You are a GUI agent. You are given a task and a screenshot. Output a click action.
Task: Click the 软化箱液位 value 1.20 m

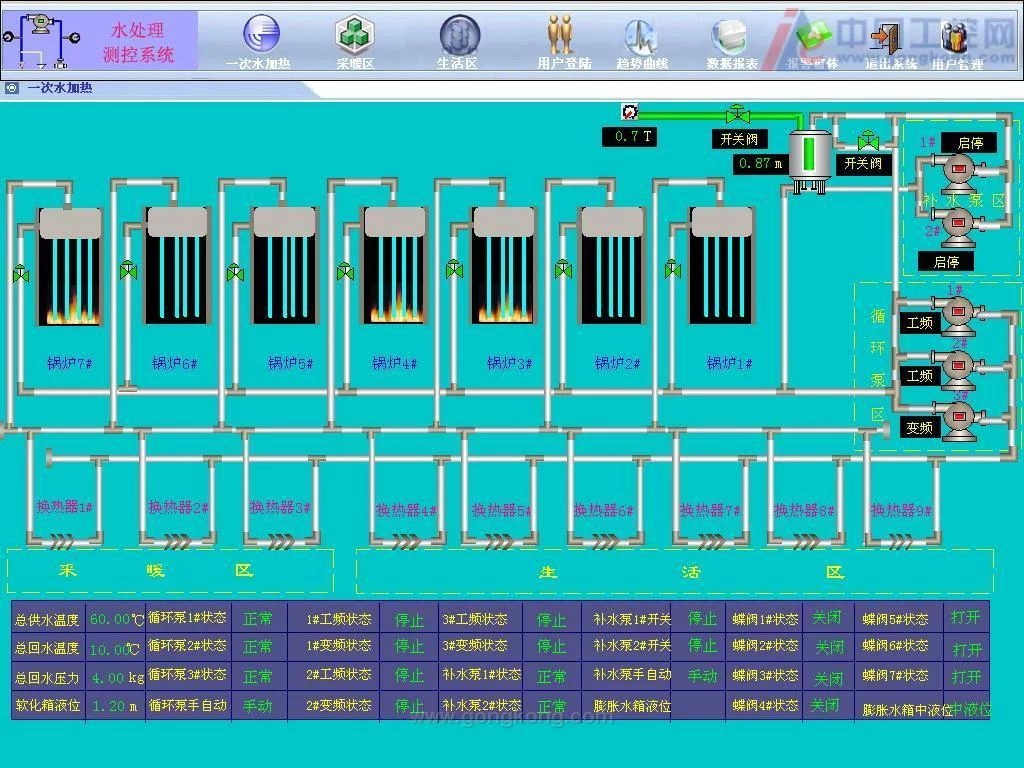coord(116,705)
